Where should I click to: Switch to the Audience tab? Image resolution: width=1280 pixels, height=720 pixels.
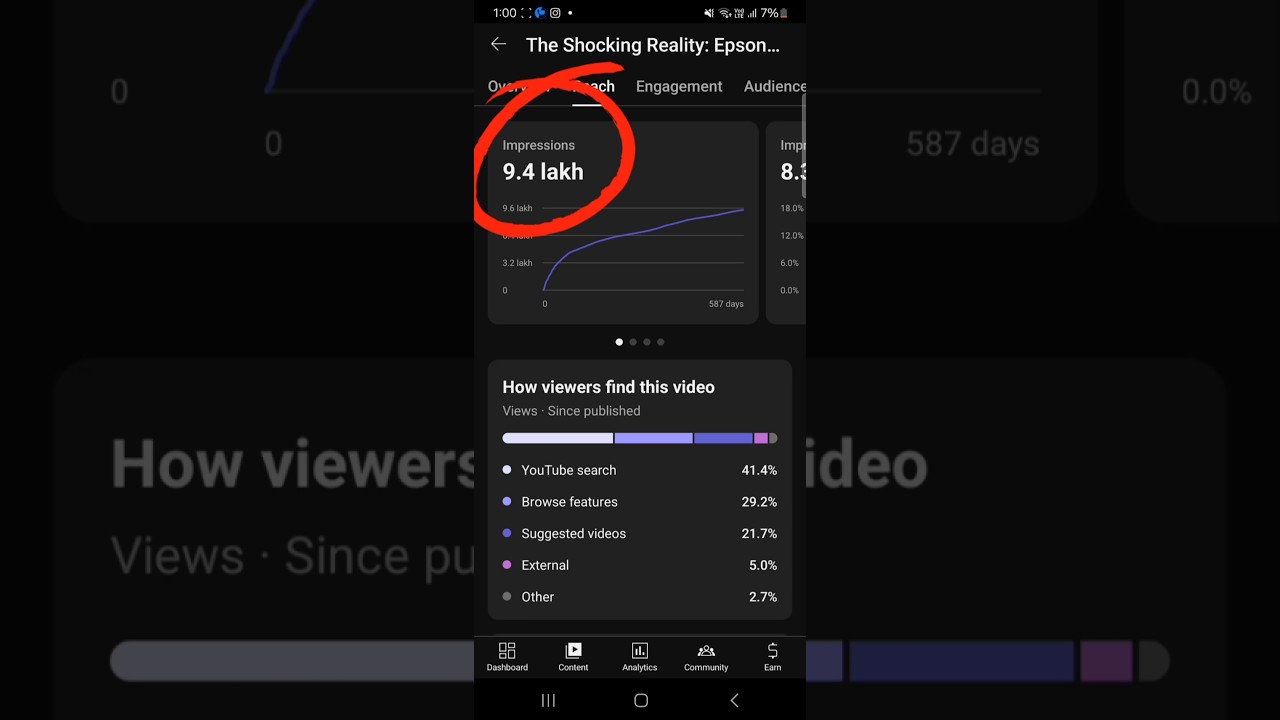(x=774, y=86)
